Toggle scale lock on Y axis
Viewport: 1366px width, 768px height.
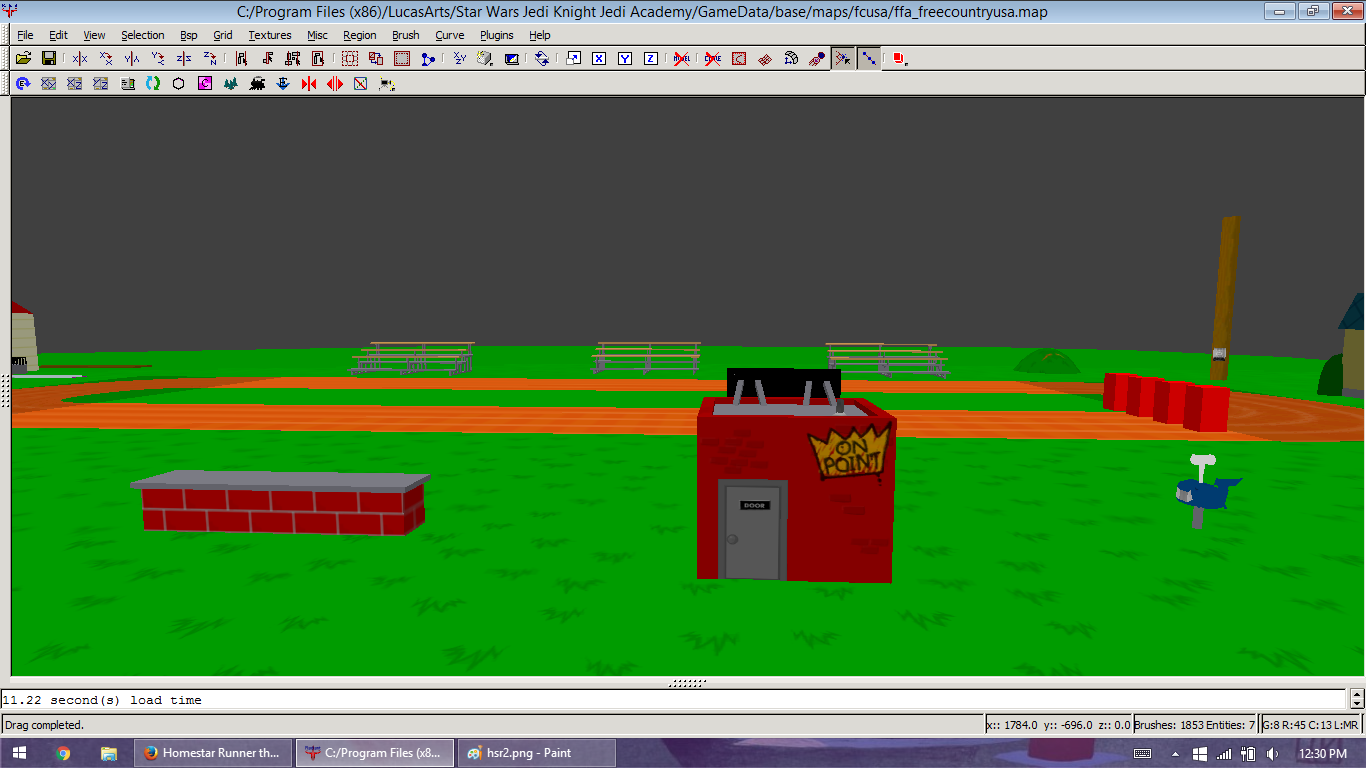(x=625, y=59)
